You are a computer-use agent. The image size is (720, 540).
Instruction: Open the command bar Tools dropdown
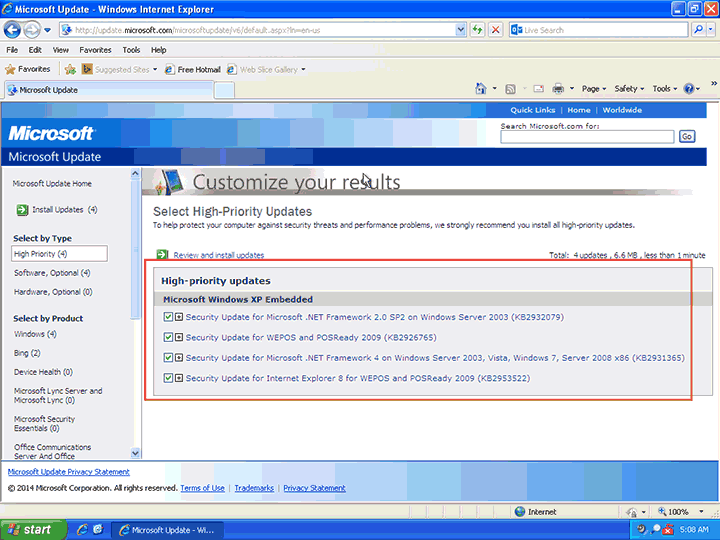(665, 89)
